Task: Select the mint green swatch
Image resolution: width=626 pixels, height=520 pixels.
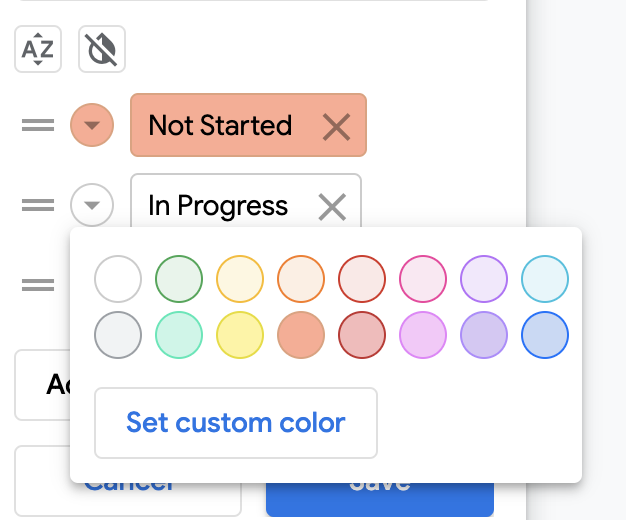Action: click(x=179, y=334)
